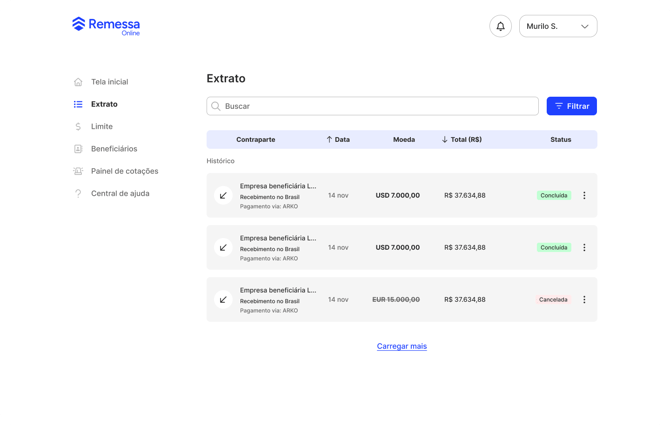This screenshot has width=670, height=425.
Task: Click the house icon beside Tela inicial
Action: [78, 82]
